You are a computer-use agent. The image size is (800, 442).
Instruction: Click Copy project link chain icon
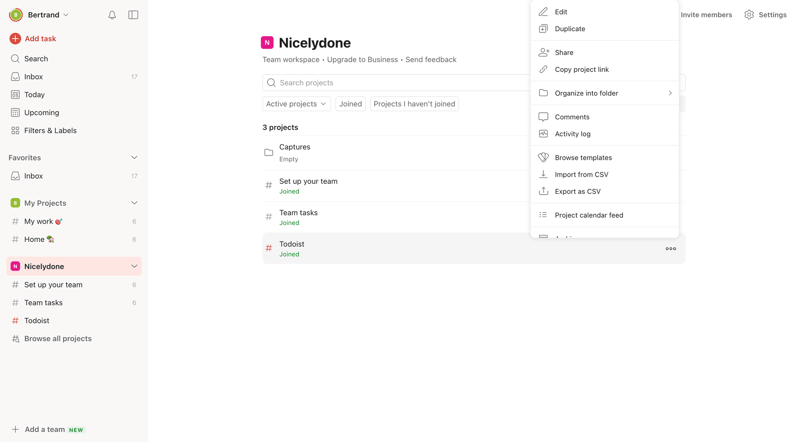tap(543, 69)
